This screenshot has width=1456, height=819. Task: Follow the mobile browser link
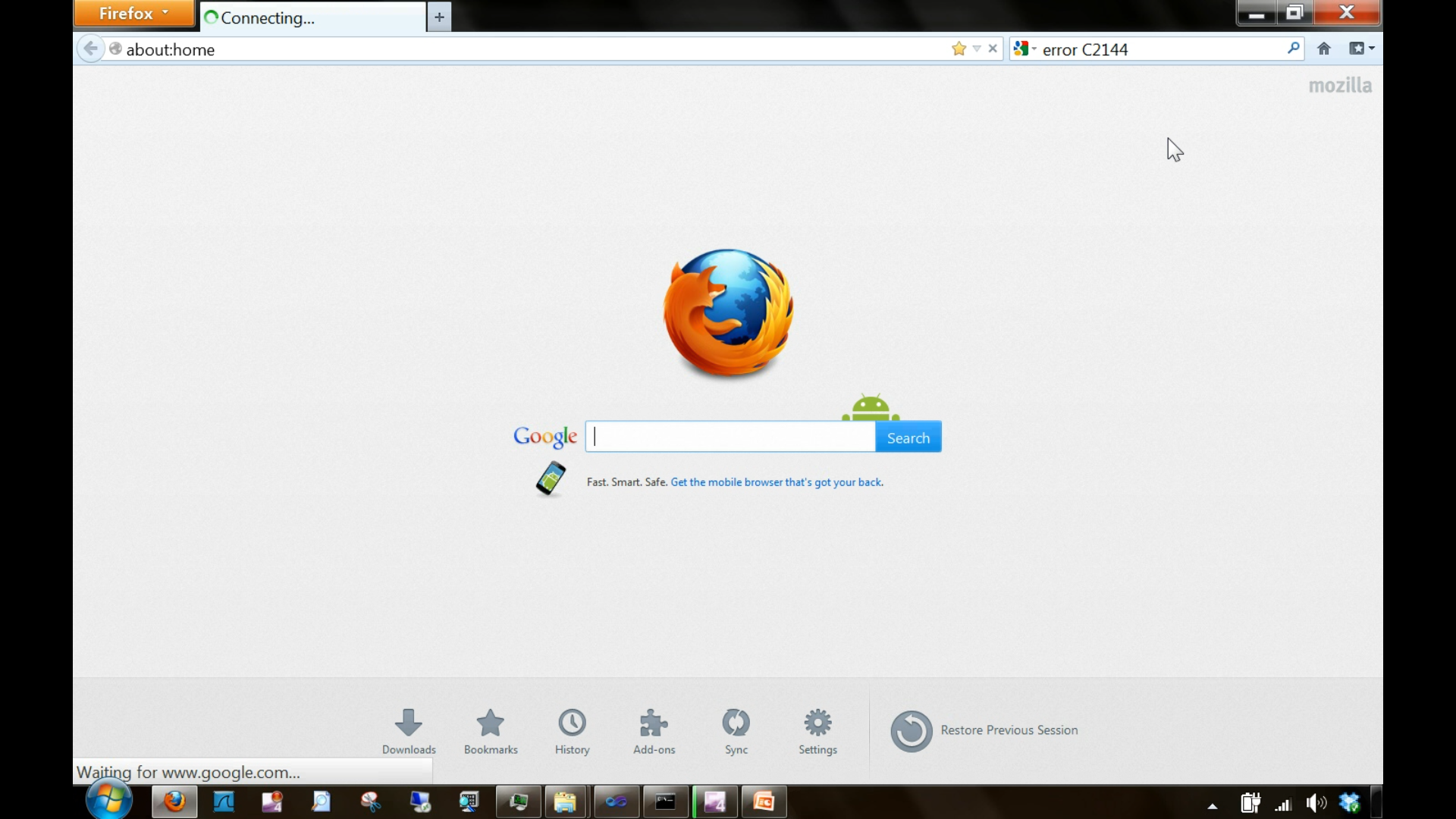coord(777,482)
